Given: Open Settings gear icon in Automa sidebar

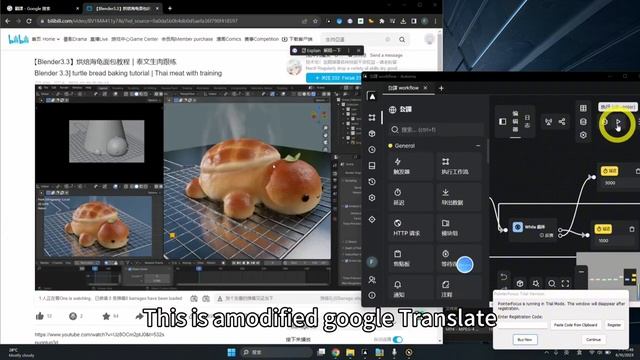Looking at the screenshot, I should point(372,198).
